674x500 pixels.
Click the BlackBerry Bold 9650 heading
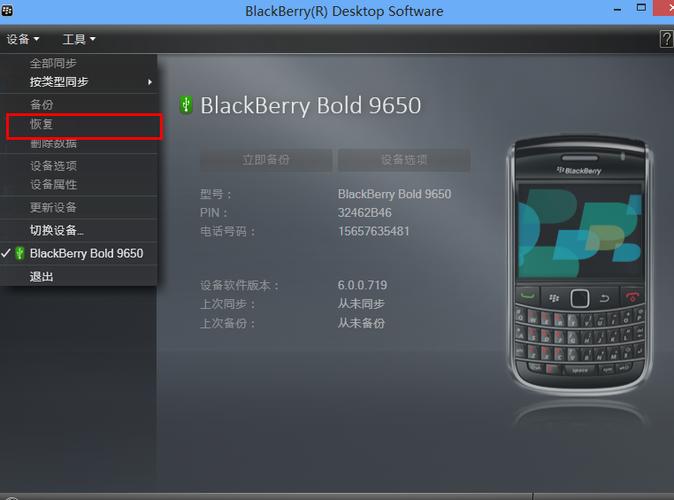pyautogui.click(x=311, y=106)
